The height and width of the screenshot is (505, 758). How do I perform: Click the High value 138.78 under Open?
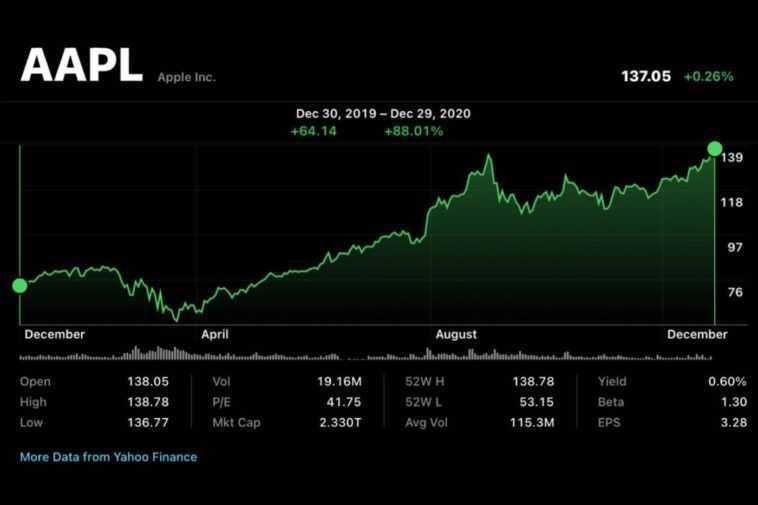148,402
